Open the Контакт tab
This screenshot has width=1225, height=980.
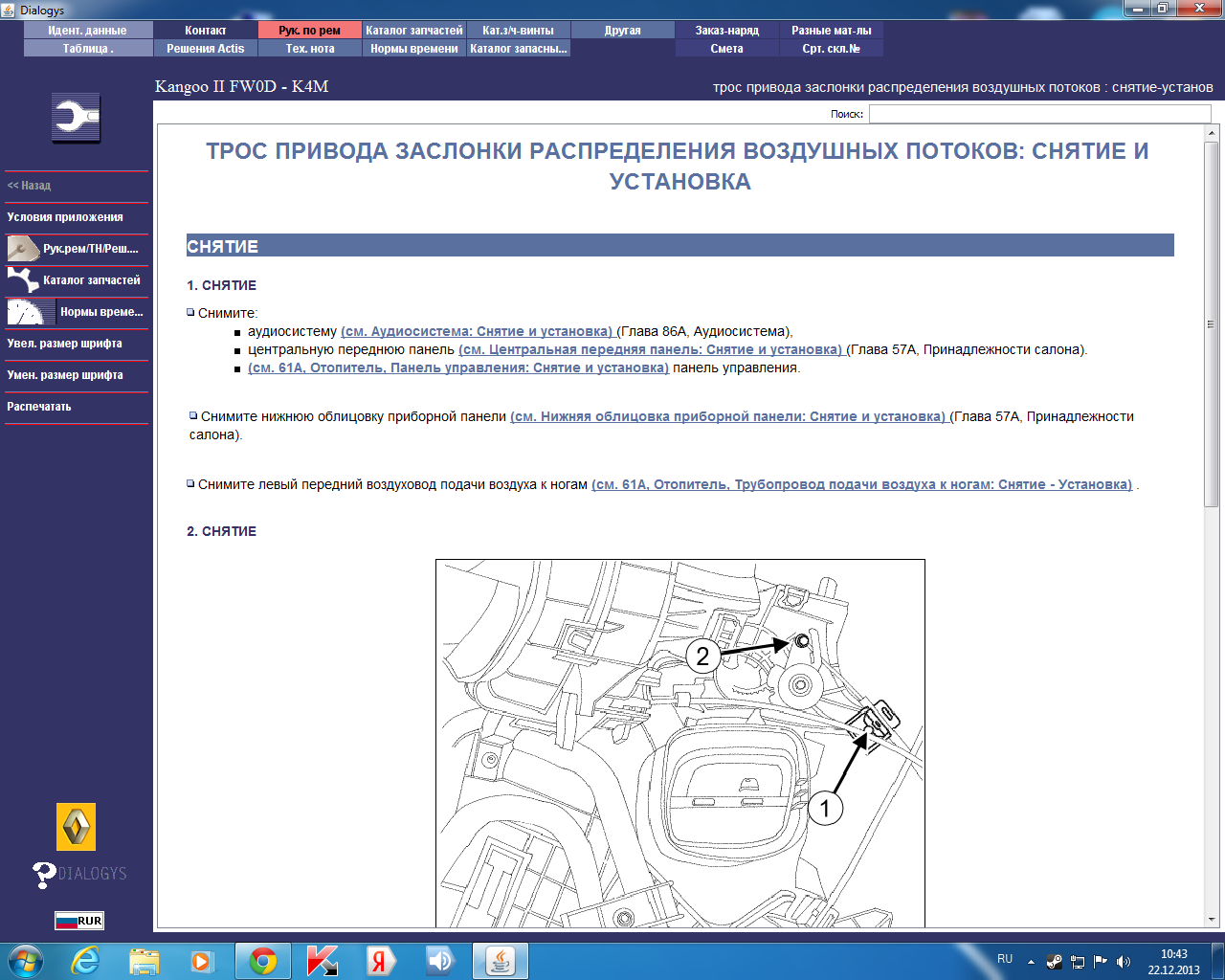206,31
